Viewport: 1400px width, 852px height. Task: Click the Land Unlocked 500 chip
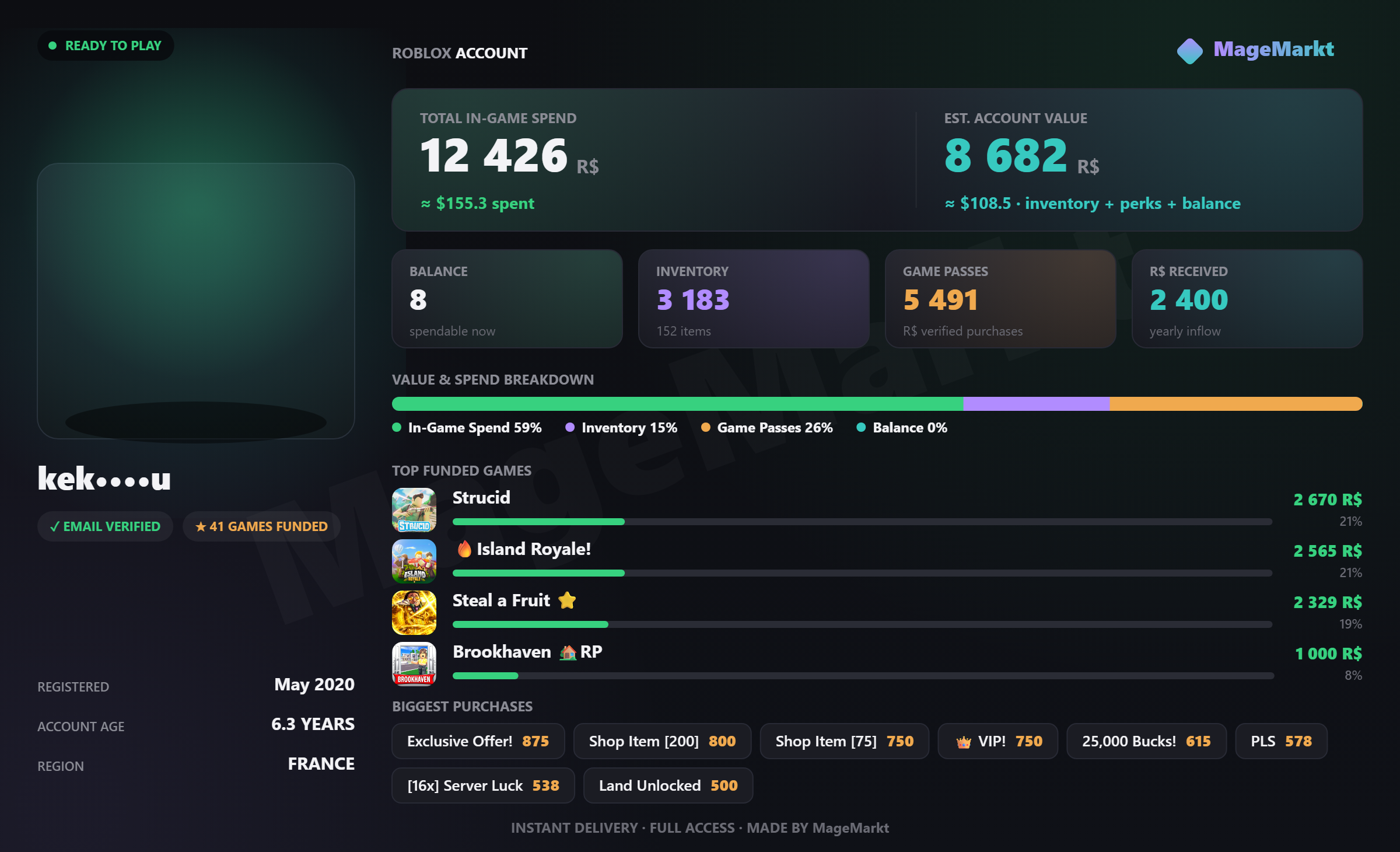point(668,785)
